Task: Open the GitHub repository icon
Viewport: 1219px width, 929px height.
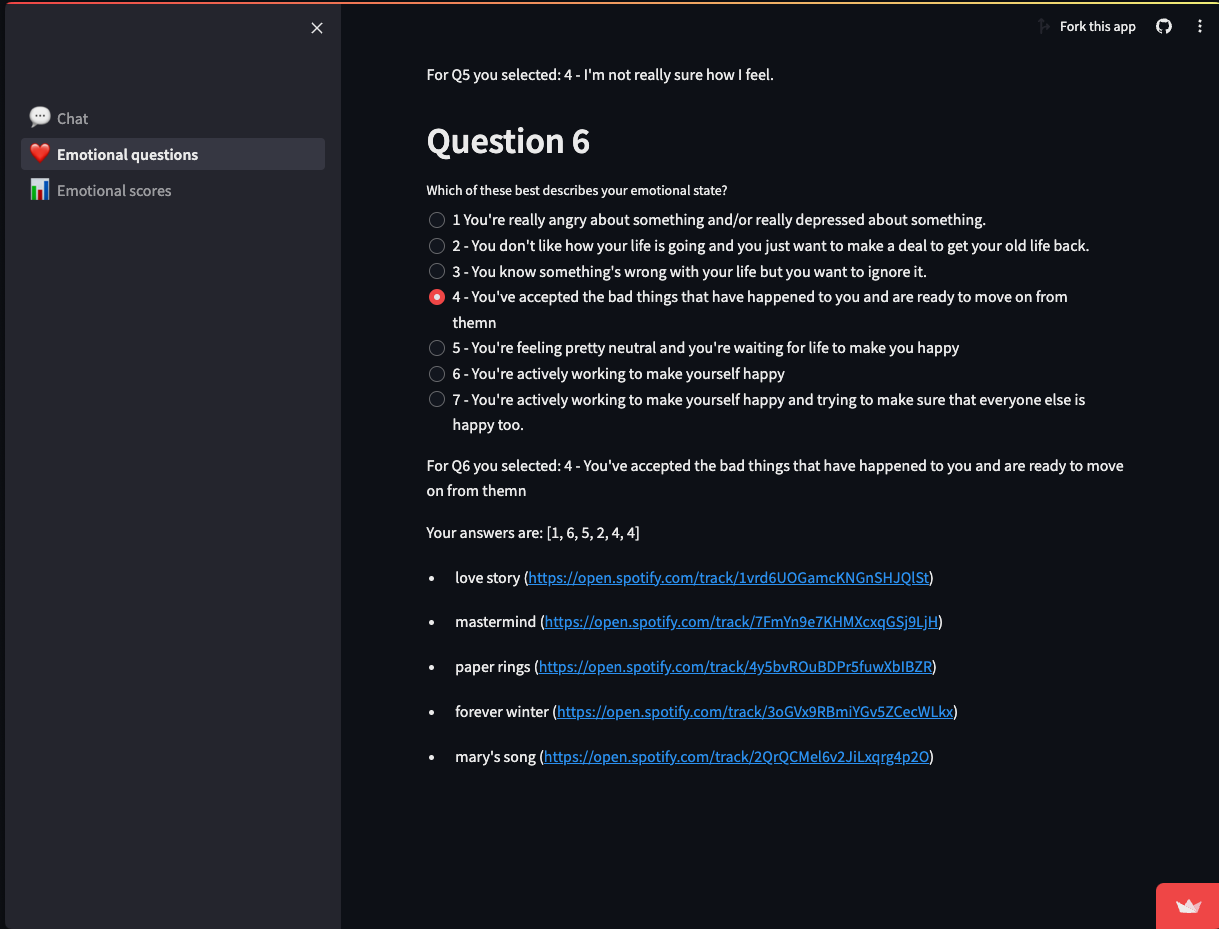Action: tap(1164, 27)
